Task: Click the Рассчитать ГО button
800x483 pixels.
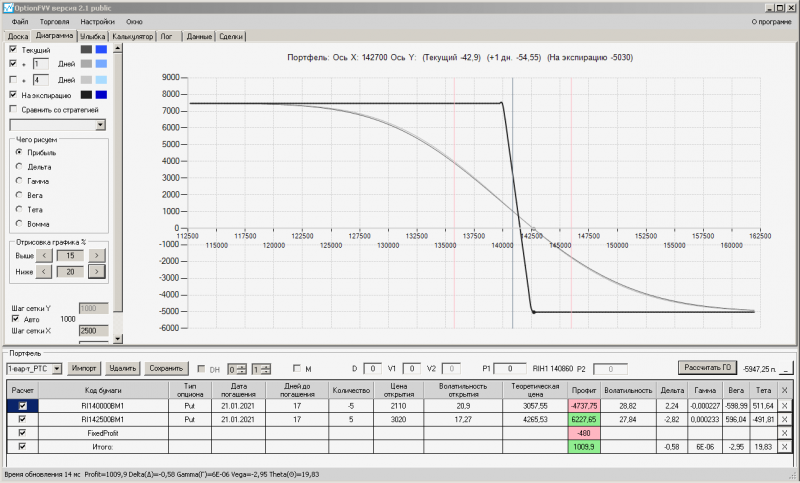Action: pyautogui.click(x=707, y=368)
